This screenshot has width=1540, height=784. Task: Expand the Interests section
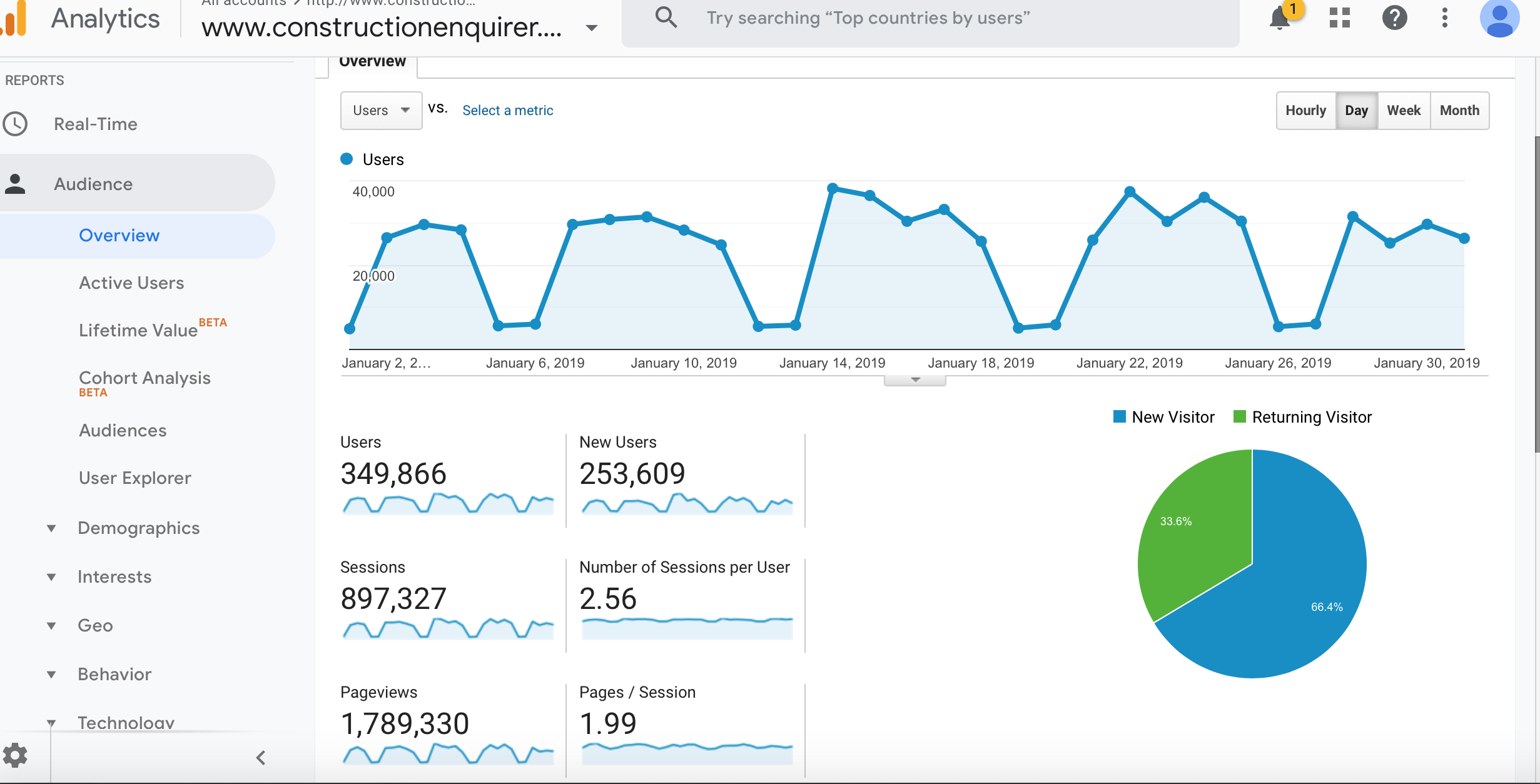[51, 577]
